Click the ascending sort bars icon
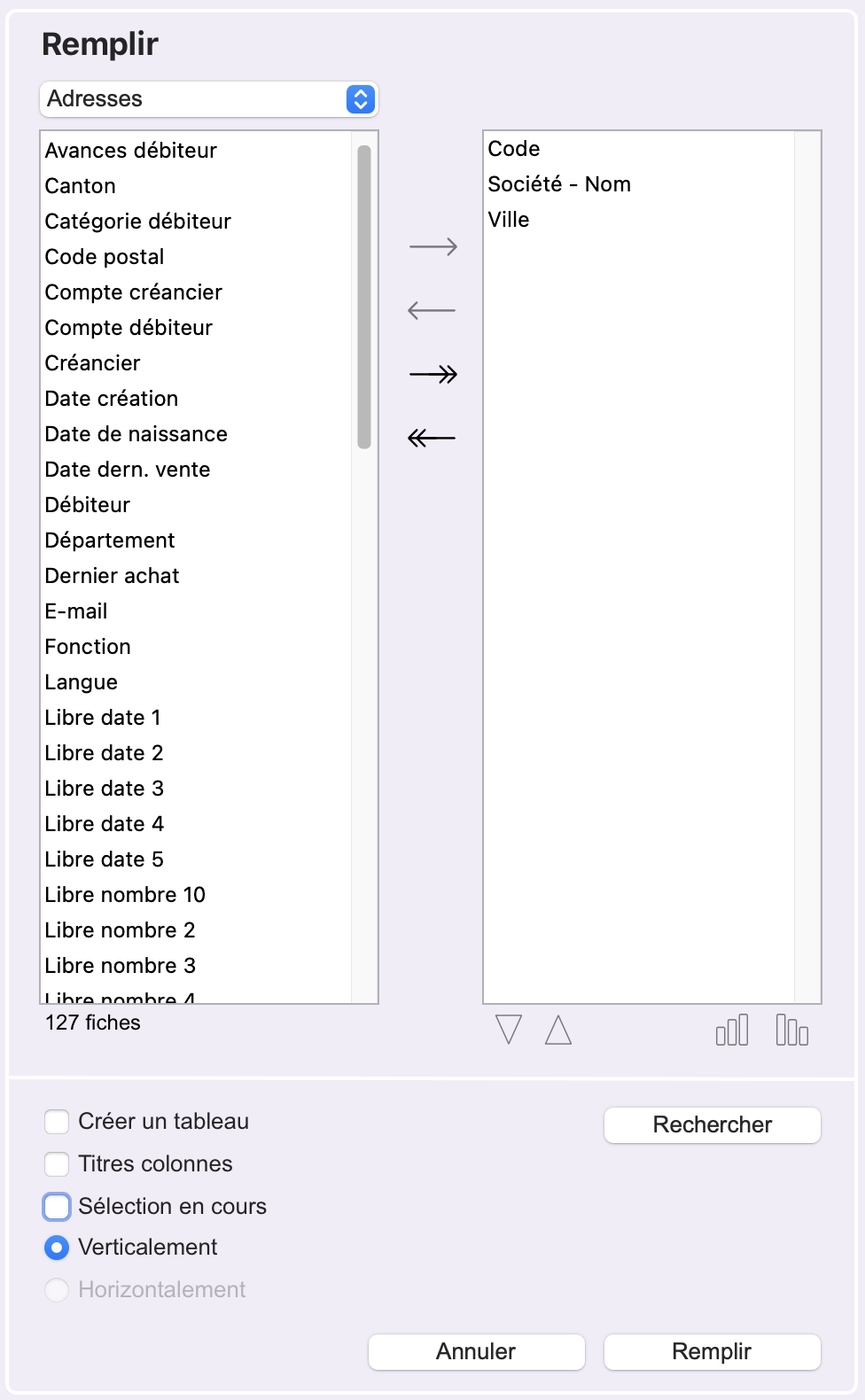Image resolution: width=865 pixels, height=1400 pixels. 732,1030
